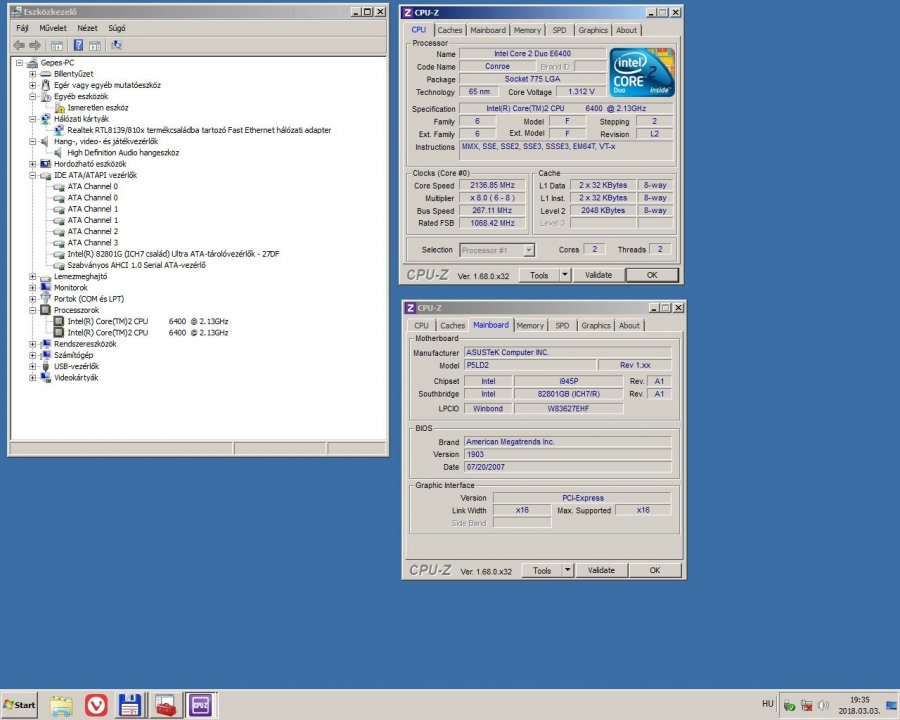Click the CPU-Z icon in the taskbar
The height and width of the screenshot is (720, 900).
click(x=200, y=705)
